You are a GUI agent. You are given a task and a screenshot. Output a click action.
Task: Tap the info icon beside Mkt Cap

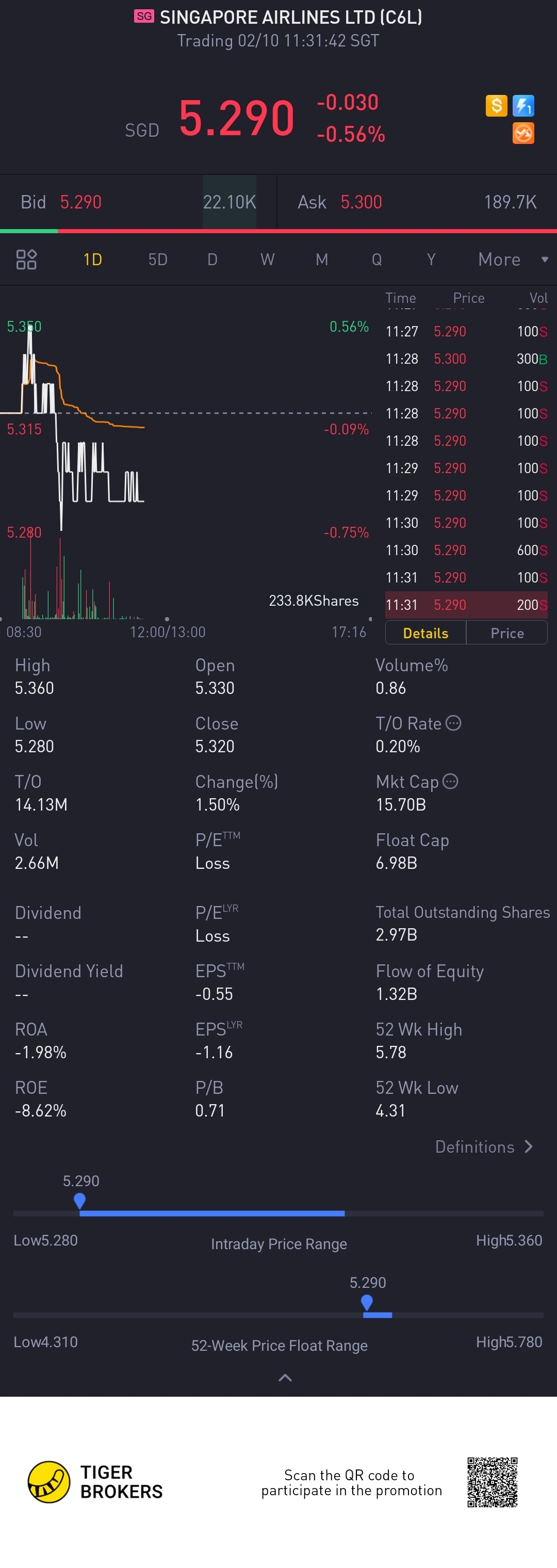click(450, 782)
